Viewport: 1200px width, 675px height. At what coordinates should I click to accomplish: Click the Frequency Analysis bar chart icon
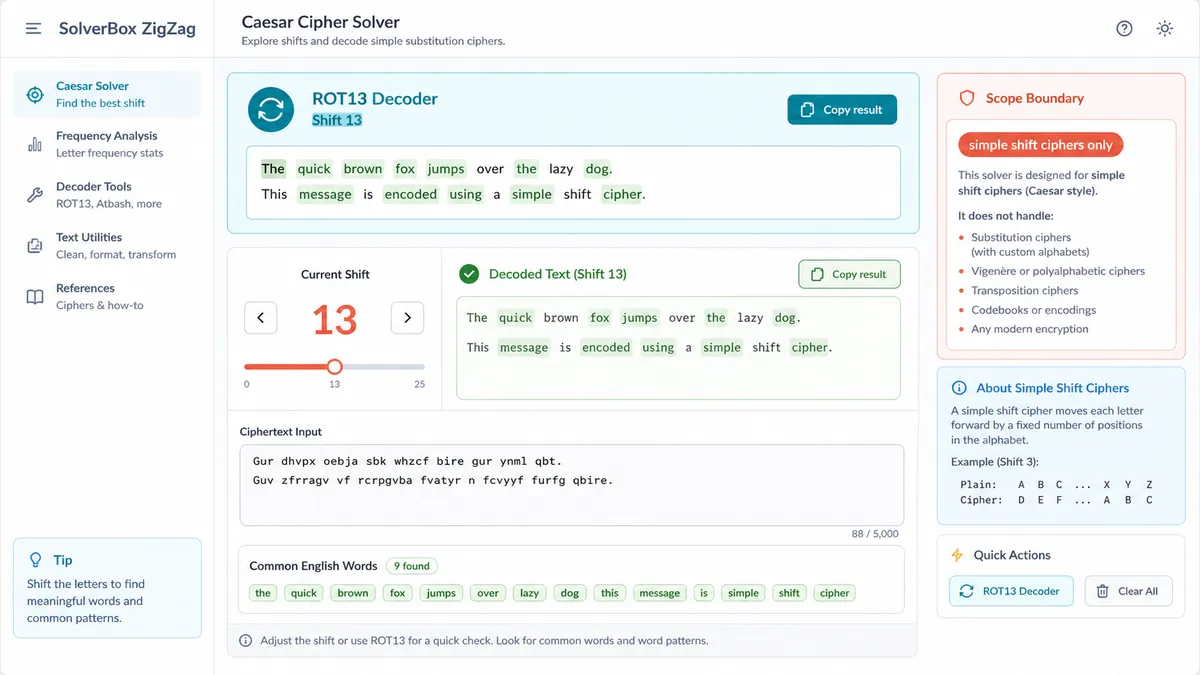click(35, 145)
